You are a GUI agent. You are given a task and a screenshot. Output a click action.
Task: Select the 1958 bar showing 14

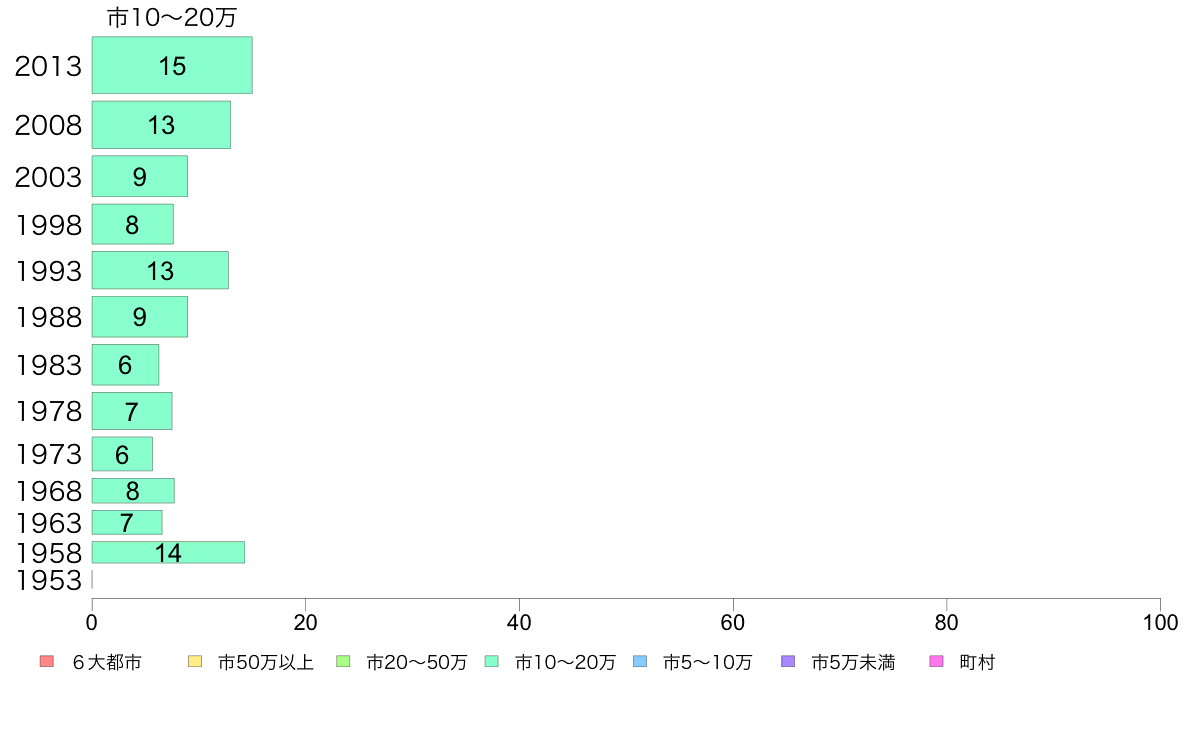tap(168, 553)
